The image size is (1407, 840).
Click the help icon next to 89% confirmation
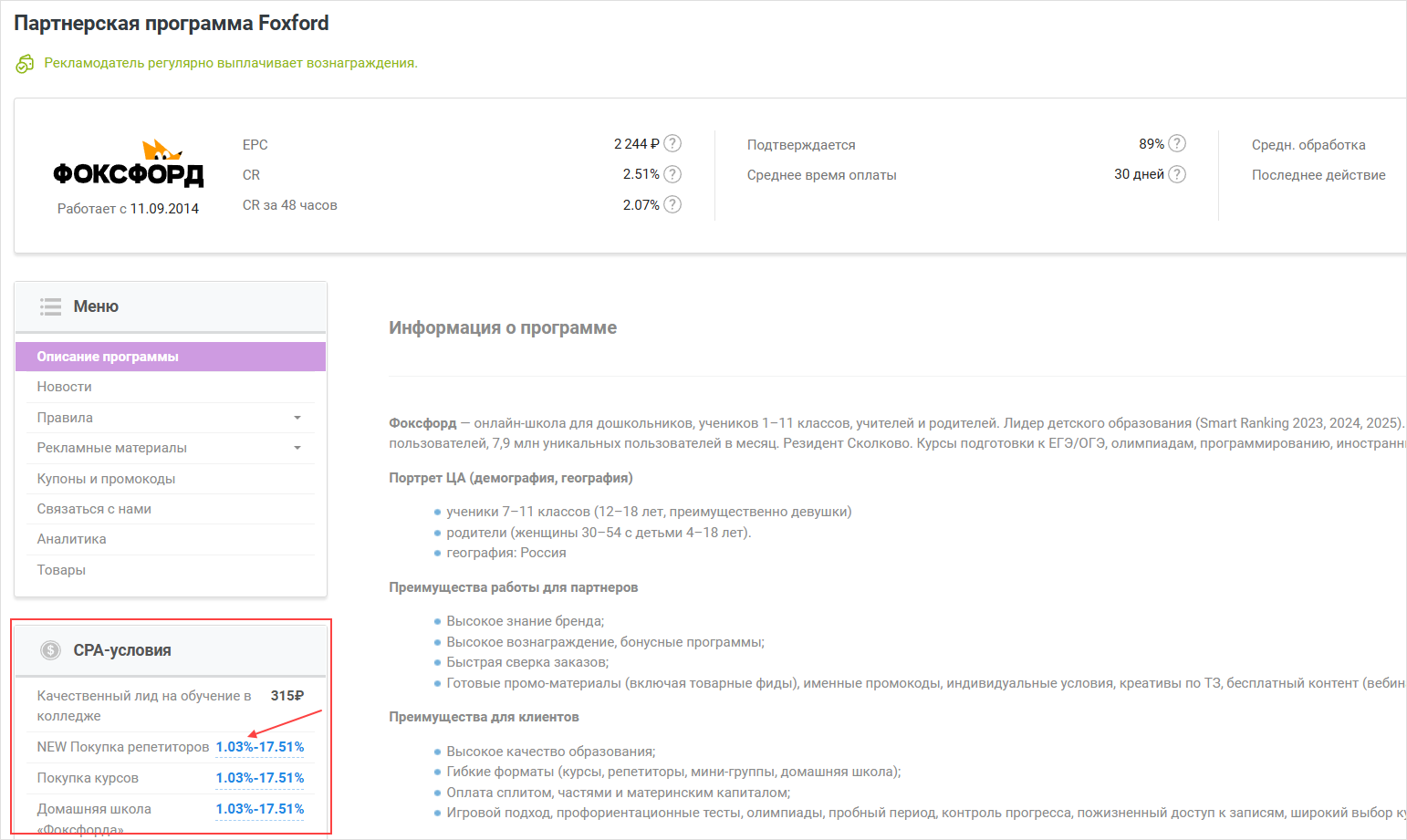[1177, 144]
